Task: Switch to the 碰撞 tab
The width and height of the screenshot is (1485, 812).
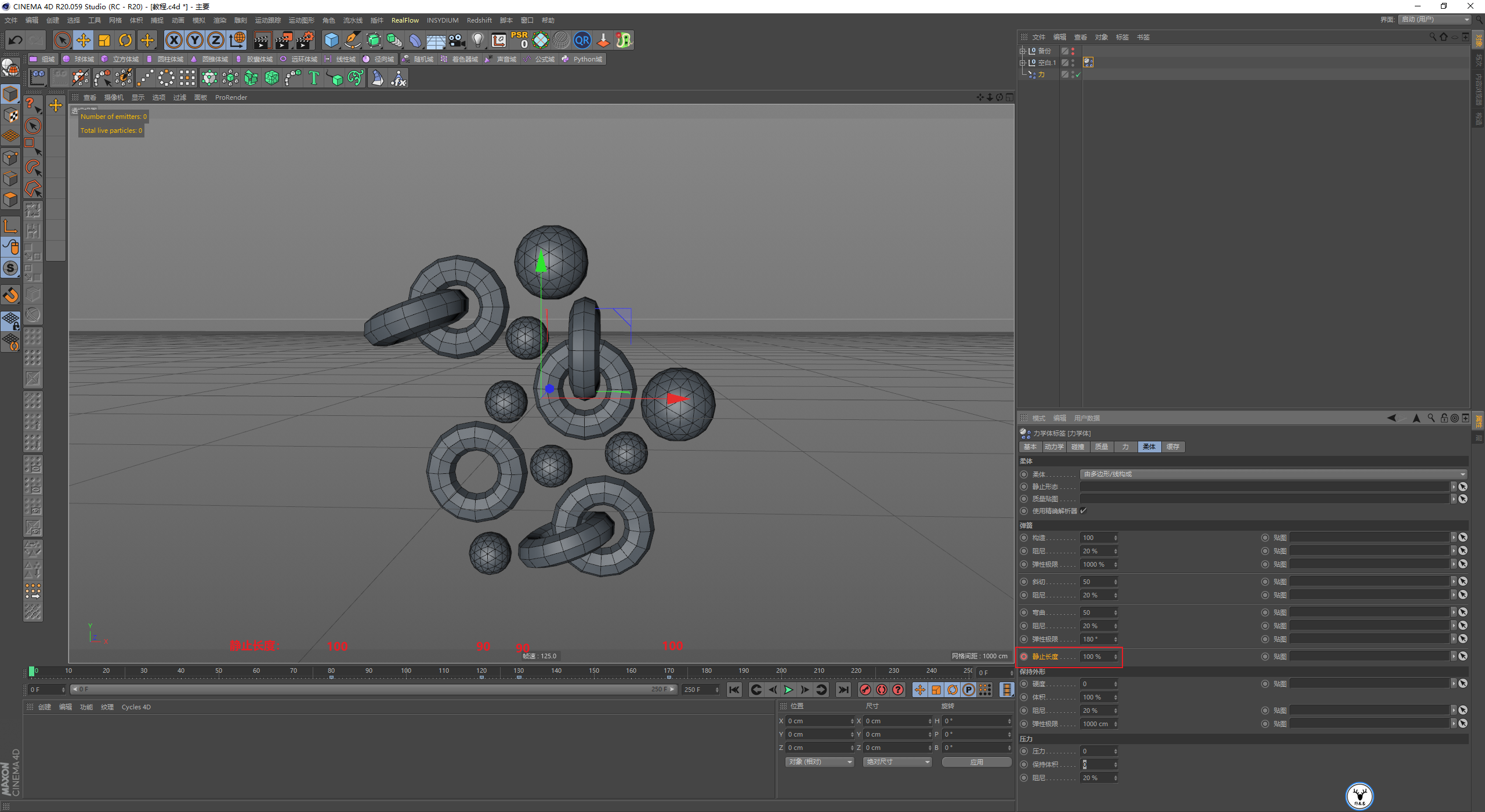Action: pyautogui.click(x=1078, y=447)
